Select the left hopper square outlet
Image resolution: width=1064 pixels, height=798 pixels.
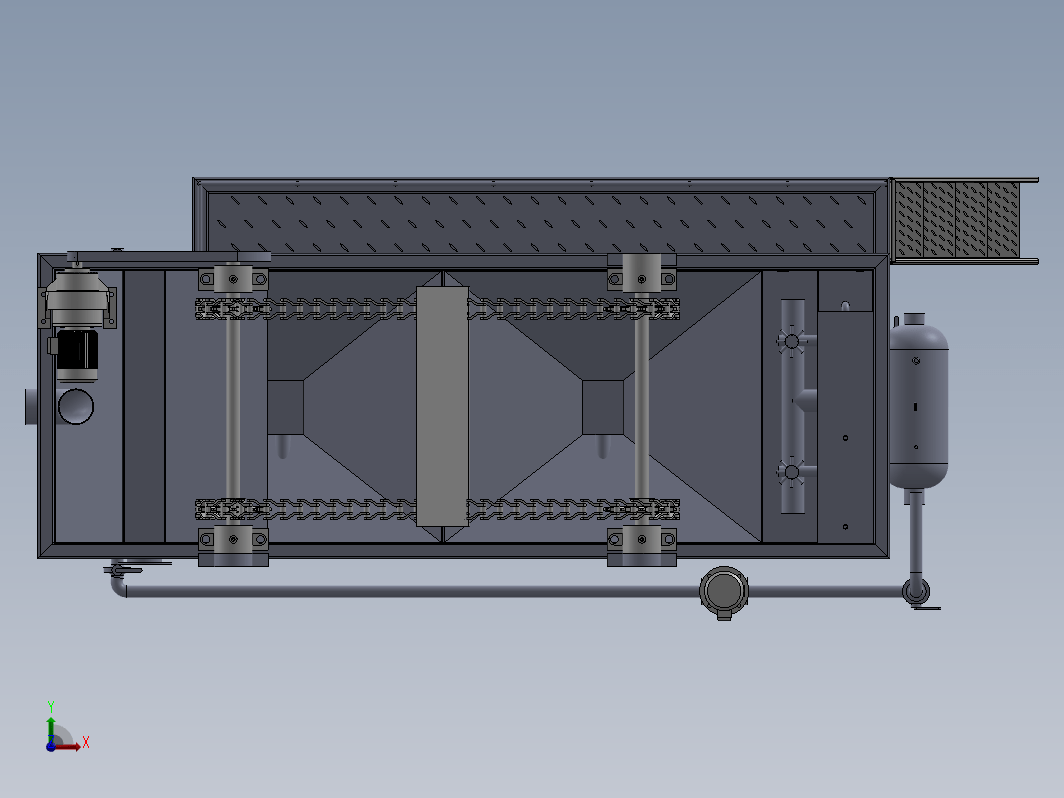286,407
